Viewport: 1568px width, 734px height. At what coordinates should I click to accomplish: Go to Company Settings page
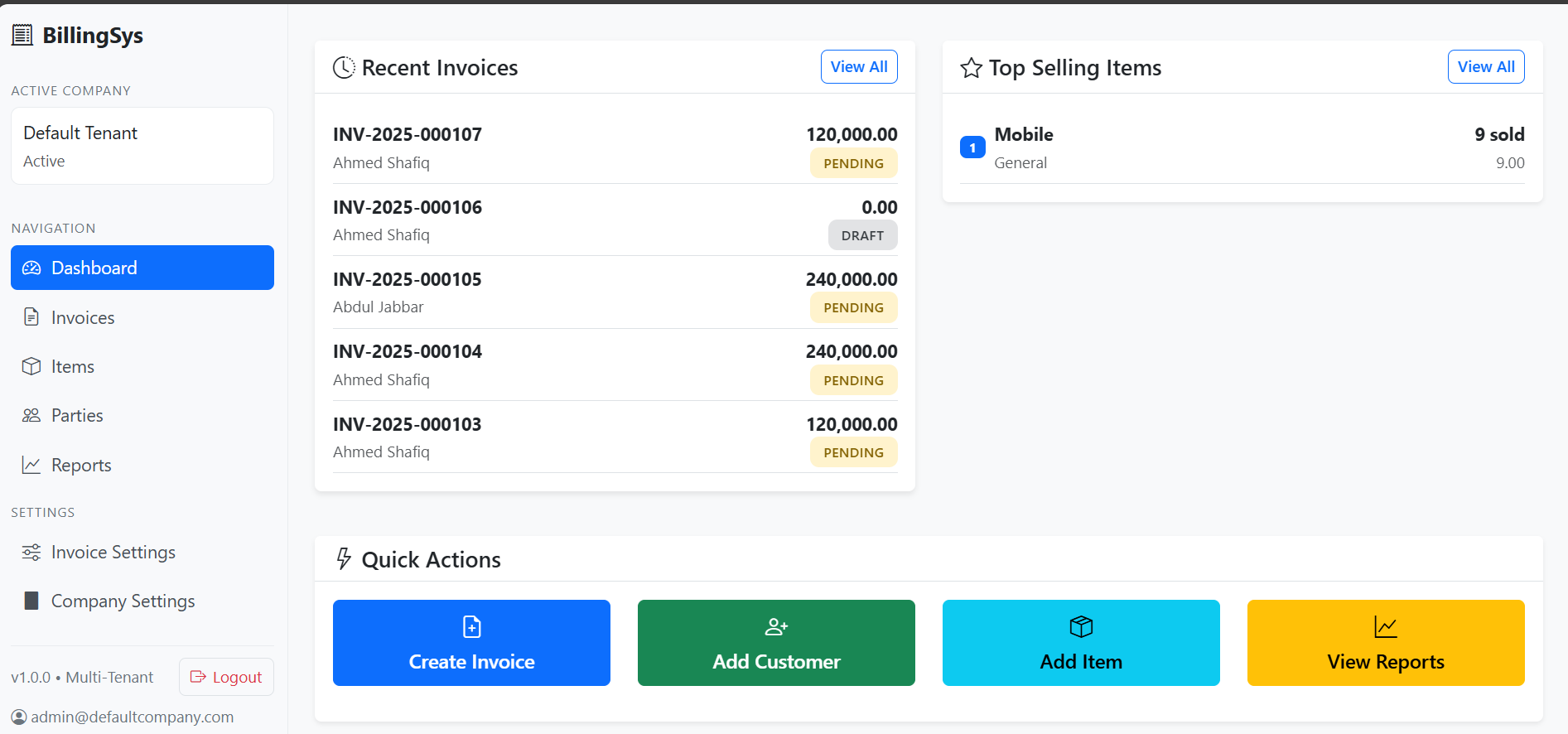(123, 601)
